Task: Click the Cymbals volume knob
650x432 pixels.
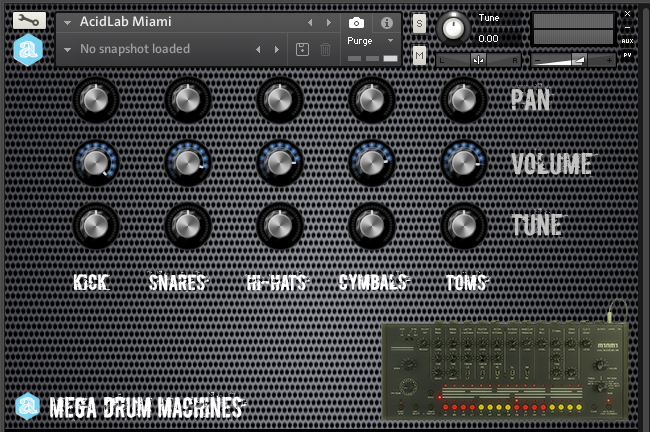Action: 372,163
